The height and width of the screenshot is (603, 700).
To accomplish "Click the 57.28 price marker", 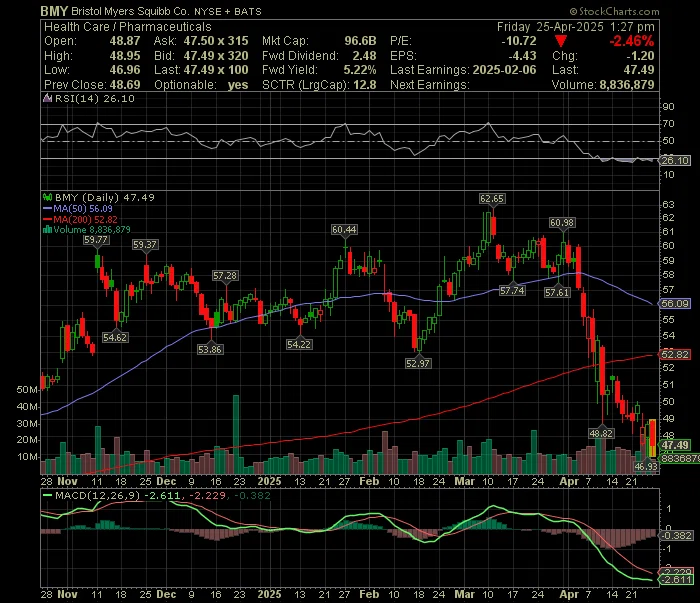I will pos(225,276).
